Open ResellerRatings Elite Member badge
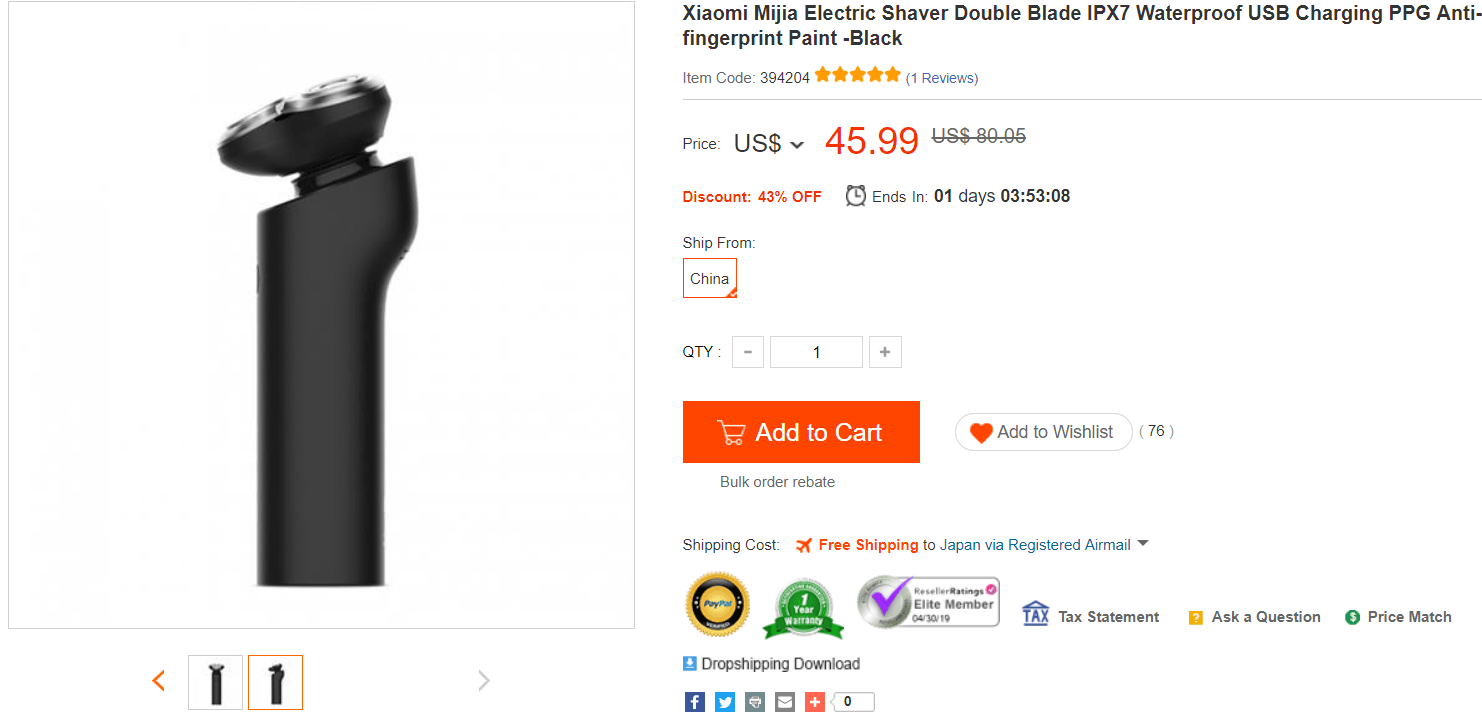This screenshot has width=1482, height=723. coord(929,602)
